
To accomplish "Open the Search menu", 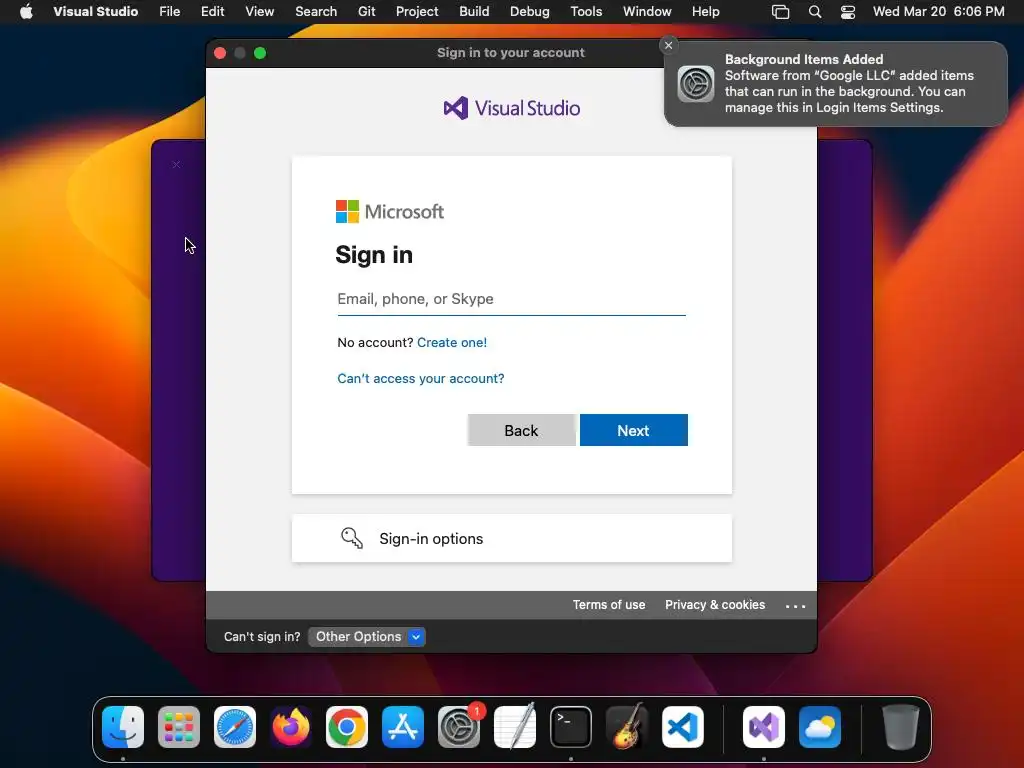I will [x=316, y=12].
